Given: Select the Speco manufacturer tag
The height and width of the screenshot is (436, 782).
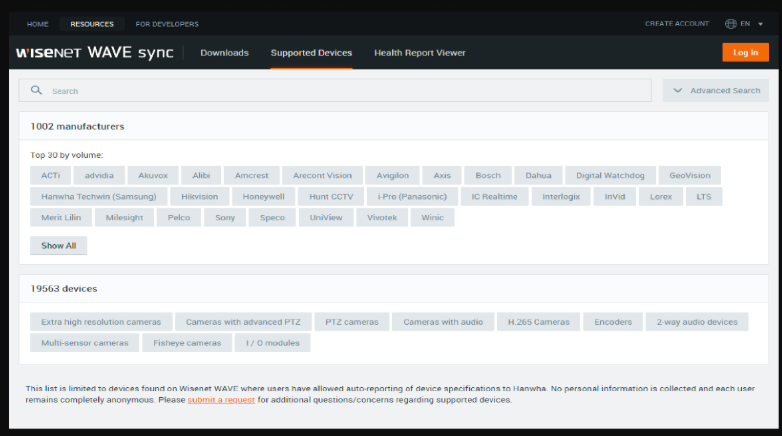Looking at the screenshot, I should tap(272, 218).
